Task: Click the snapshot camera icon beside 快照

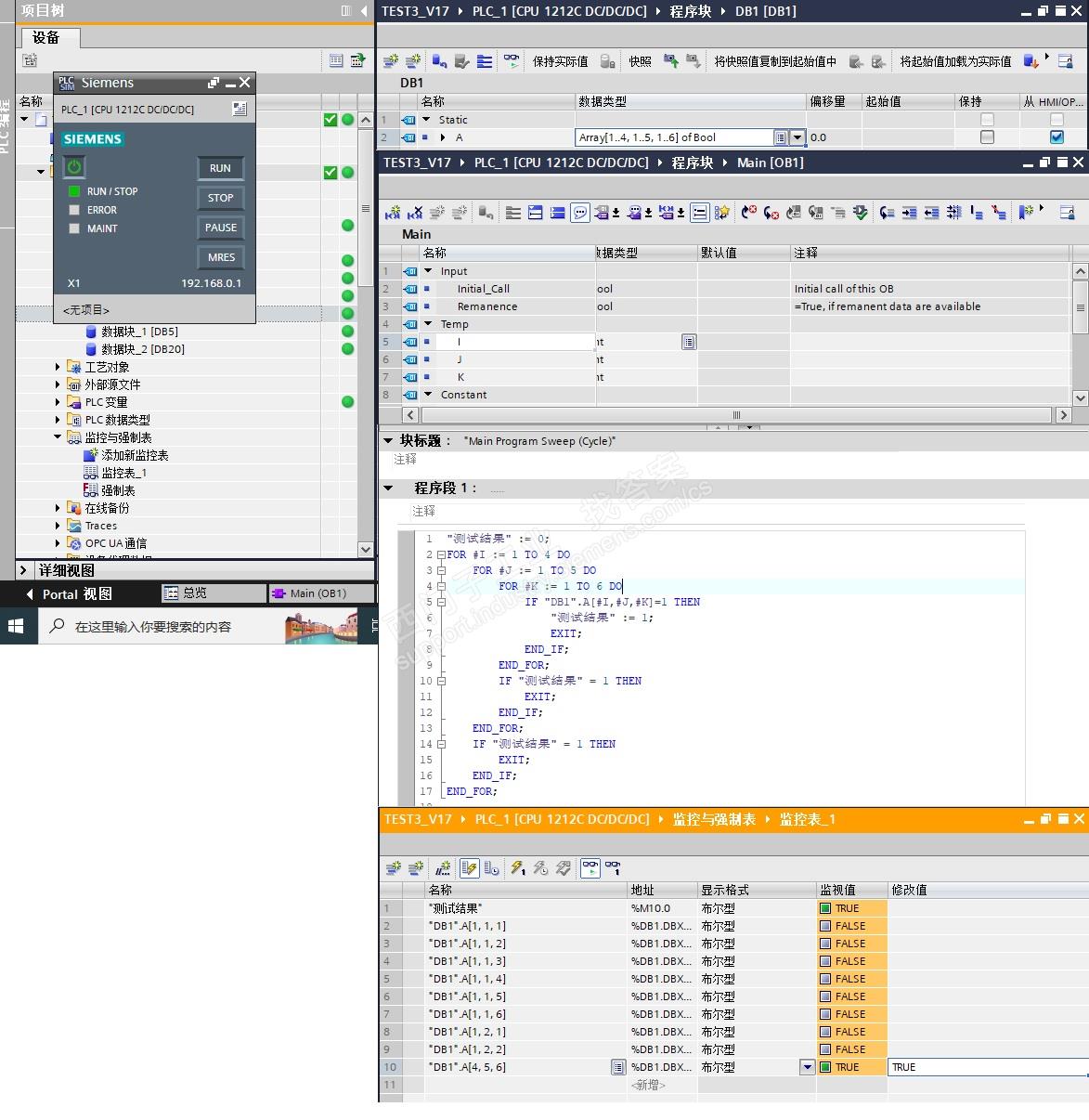Action: tap(670, 61)
